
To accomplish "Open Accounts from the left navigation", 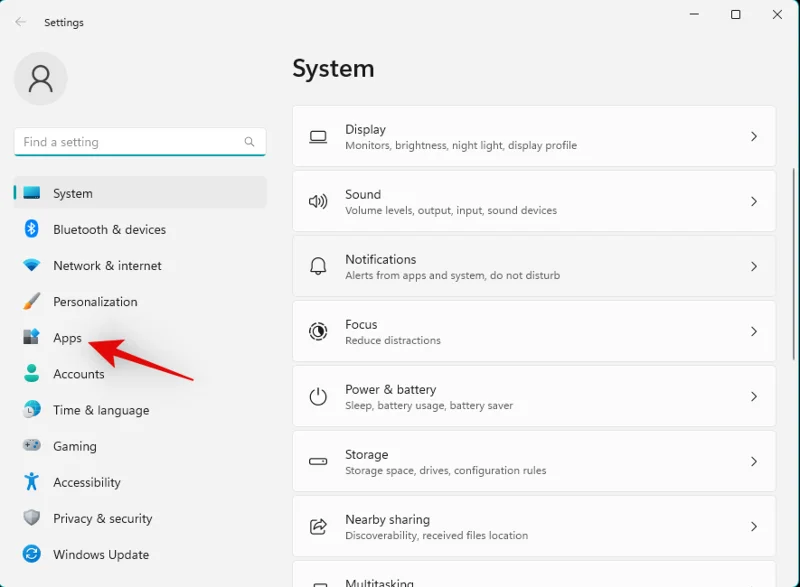I will coord(78,373).
